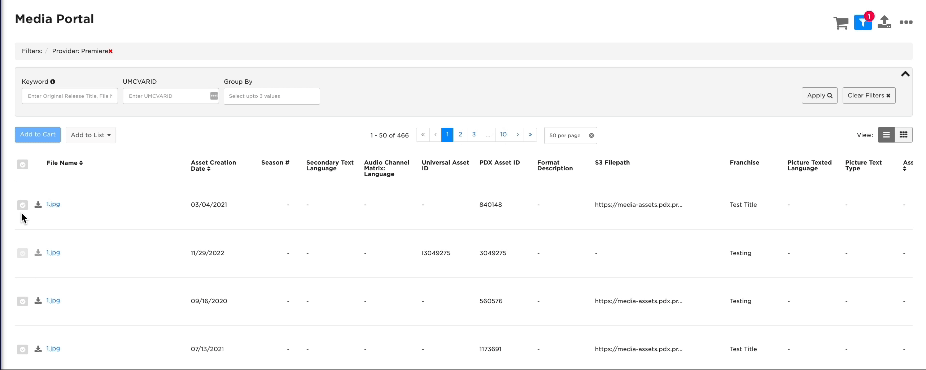Click the PDX Asset ID column header
926x370 pixels.
(x=500, y=163)
